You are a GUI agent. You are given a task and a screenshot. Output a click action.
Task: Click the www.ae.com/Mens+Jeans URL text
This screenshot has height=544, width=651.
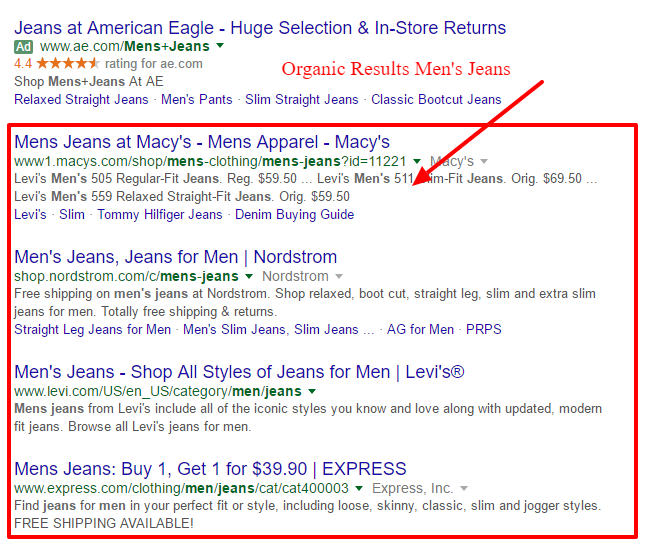tap(125, 47)
